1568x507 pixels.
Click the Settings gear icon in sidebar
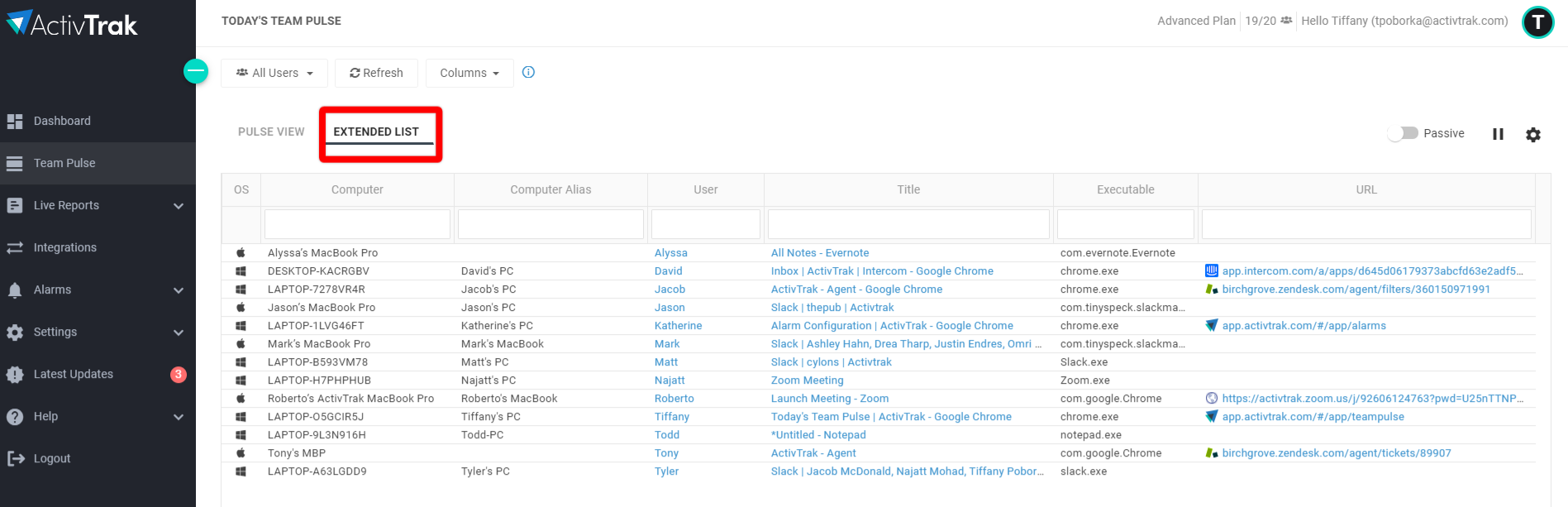15,332
